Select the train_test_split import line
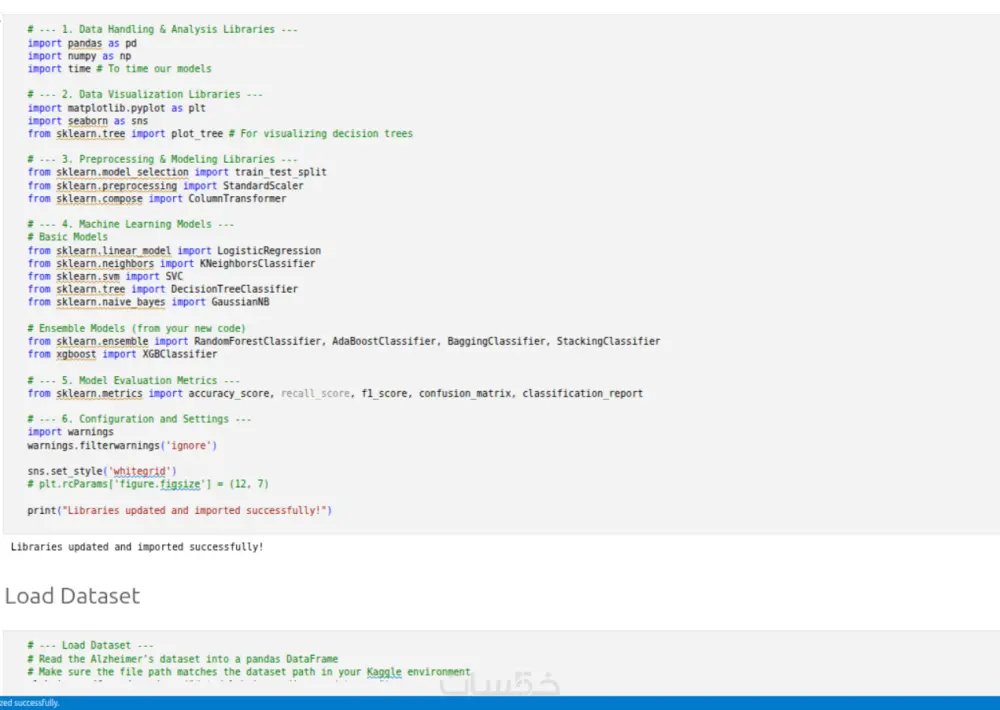The image size is (1000, 710). [177, 172]
